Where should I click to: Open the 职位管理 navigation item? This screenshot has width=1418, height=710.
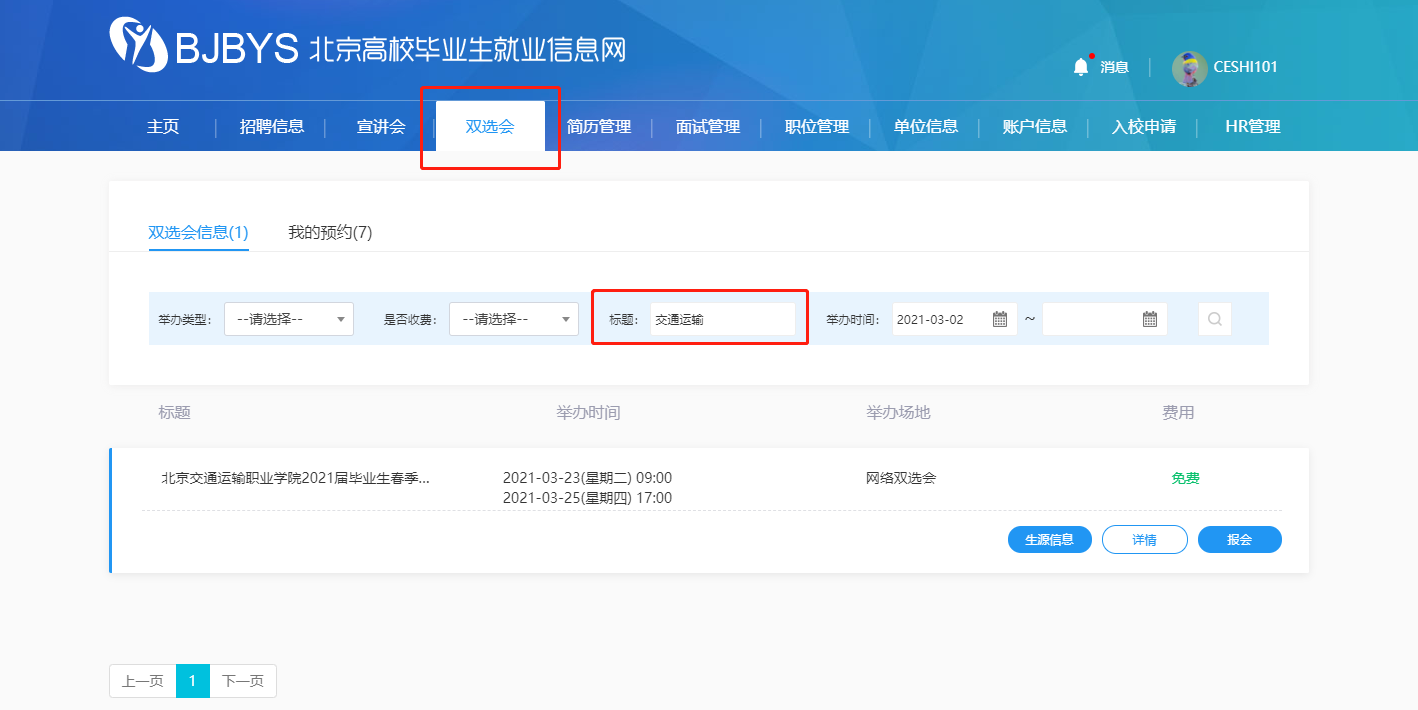click(x=816, y=127)
